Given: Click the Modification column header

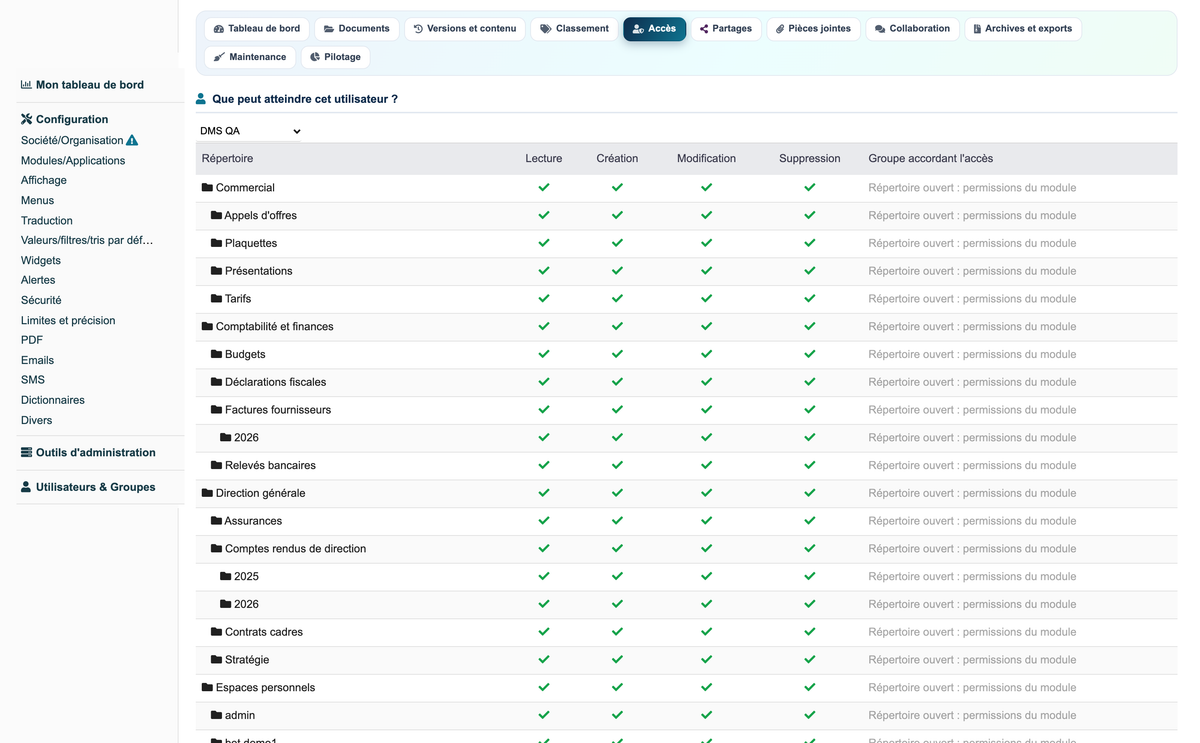Looking at the screenshot, I should tap(706, 158).
